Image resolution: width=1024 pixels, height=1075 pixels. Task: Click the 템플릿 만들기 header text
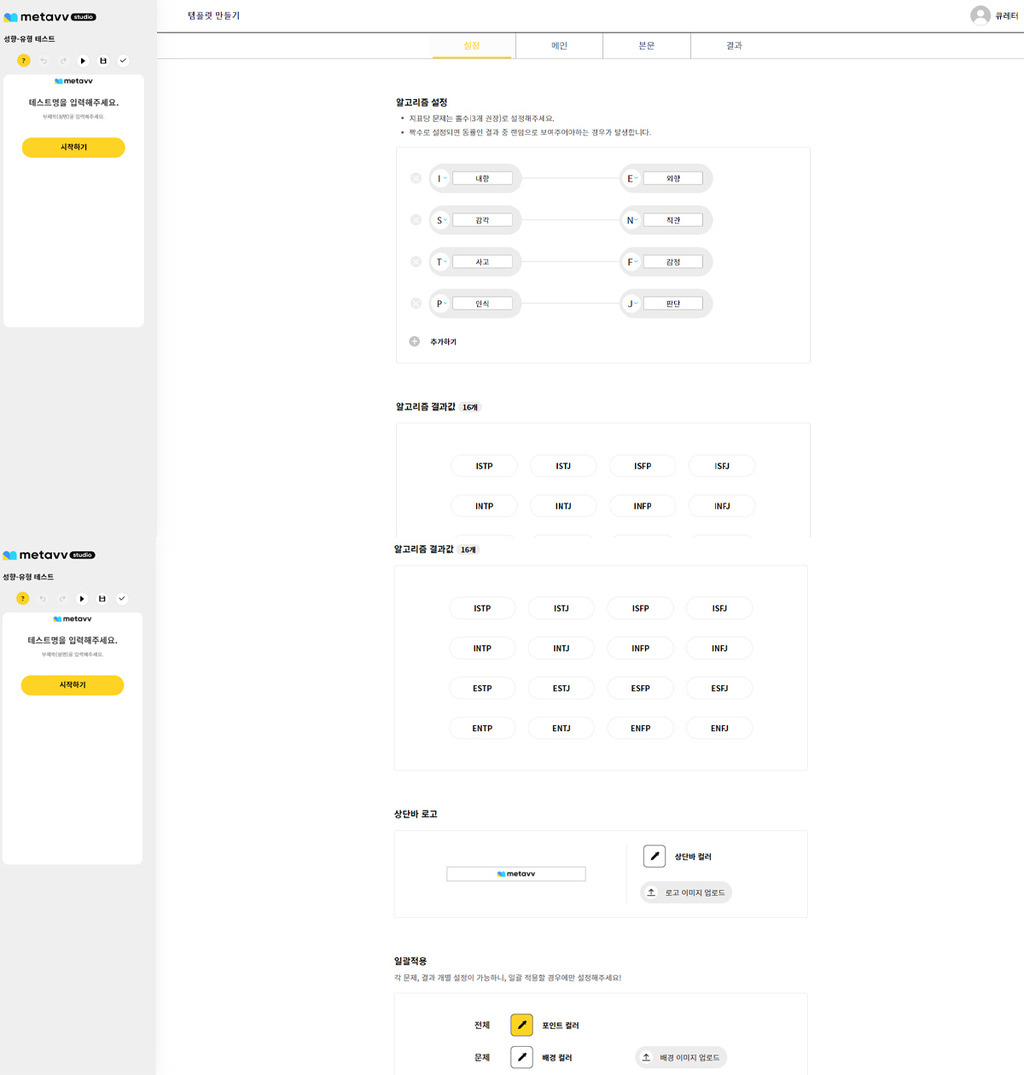click(214, 16)
